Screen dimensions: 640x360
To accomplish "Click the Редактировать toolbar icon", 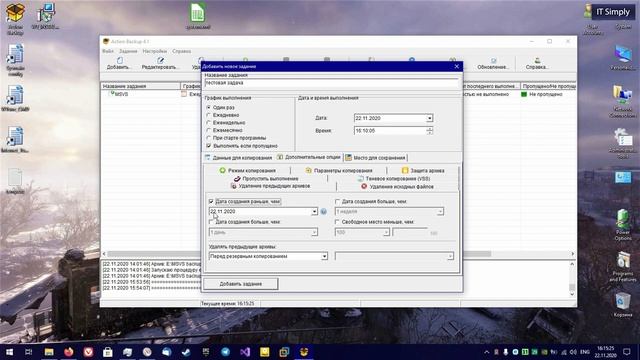I will tap(160, 63).
